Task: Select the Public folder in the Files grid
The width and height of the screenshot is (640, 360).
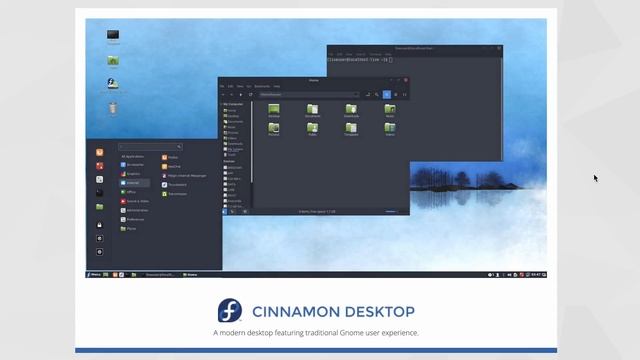Action: [x=313, y=129]
